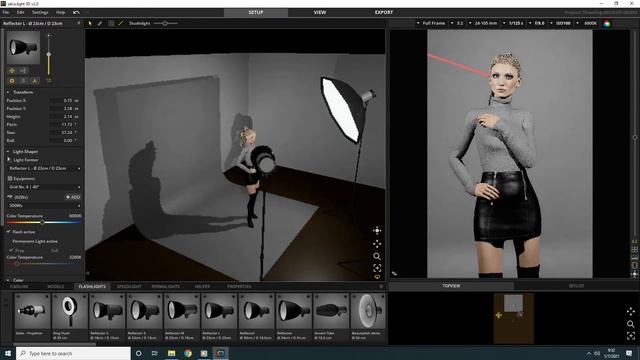Open Chrome from the taskbar

[188, 353]
